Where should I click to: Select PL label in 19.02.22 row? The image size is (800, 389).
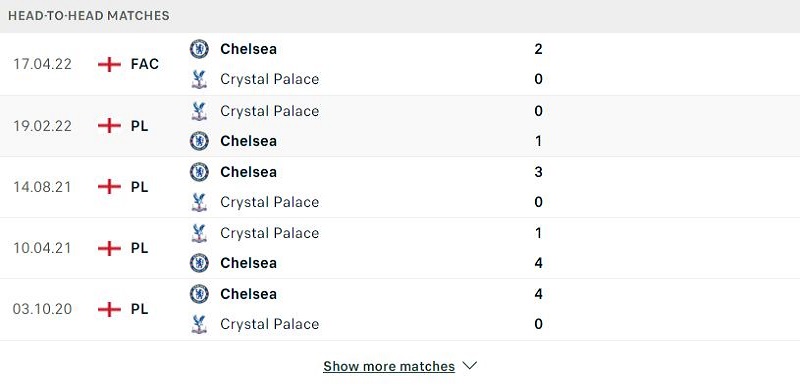tap(139, 126)
